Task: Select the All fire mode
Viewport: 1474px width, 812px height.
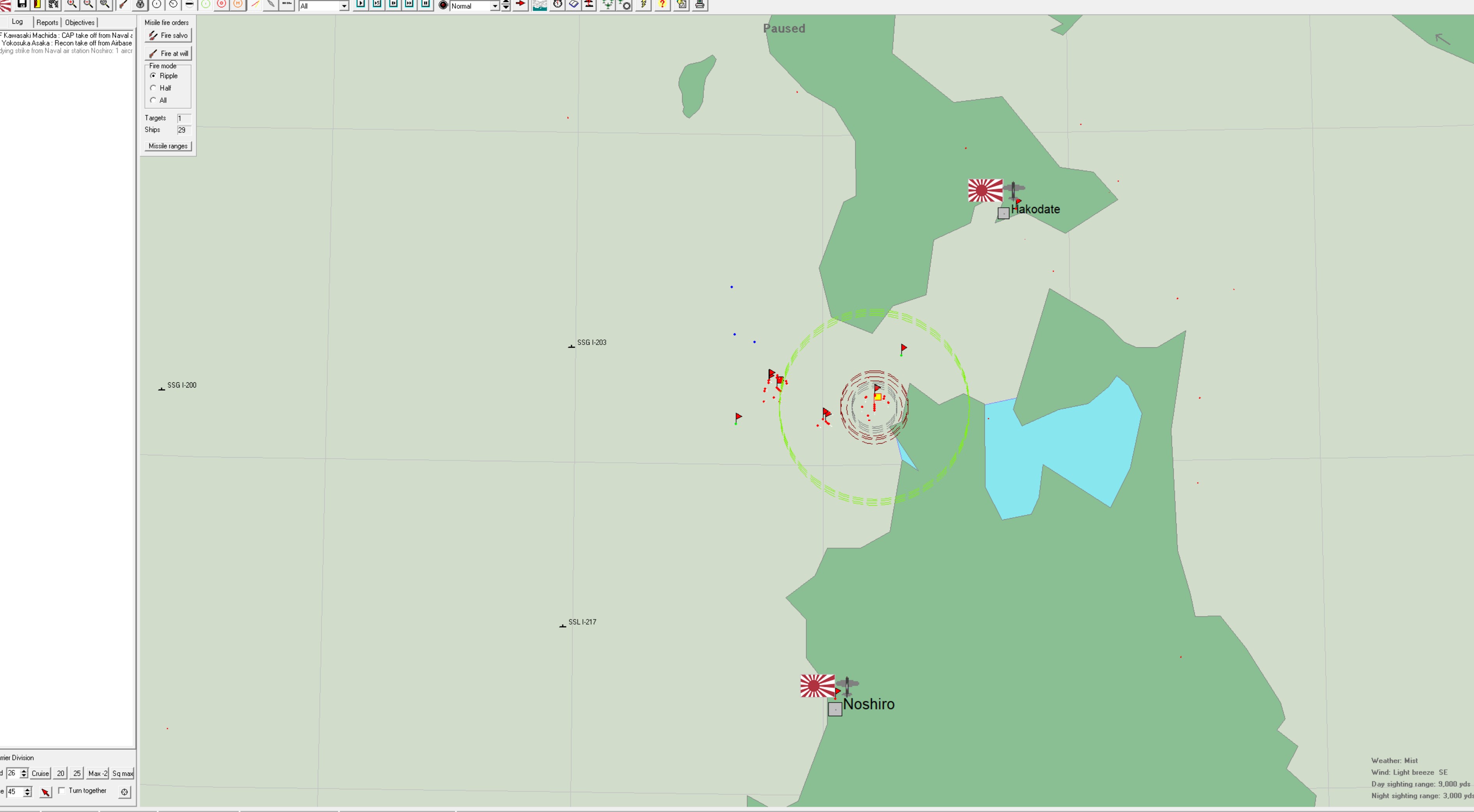Action: (159, 100)
